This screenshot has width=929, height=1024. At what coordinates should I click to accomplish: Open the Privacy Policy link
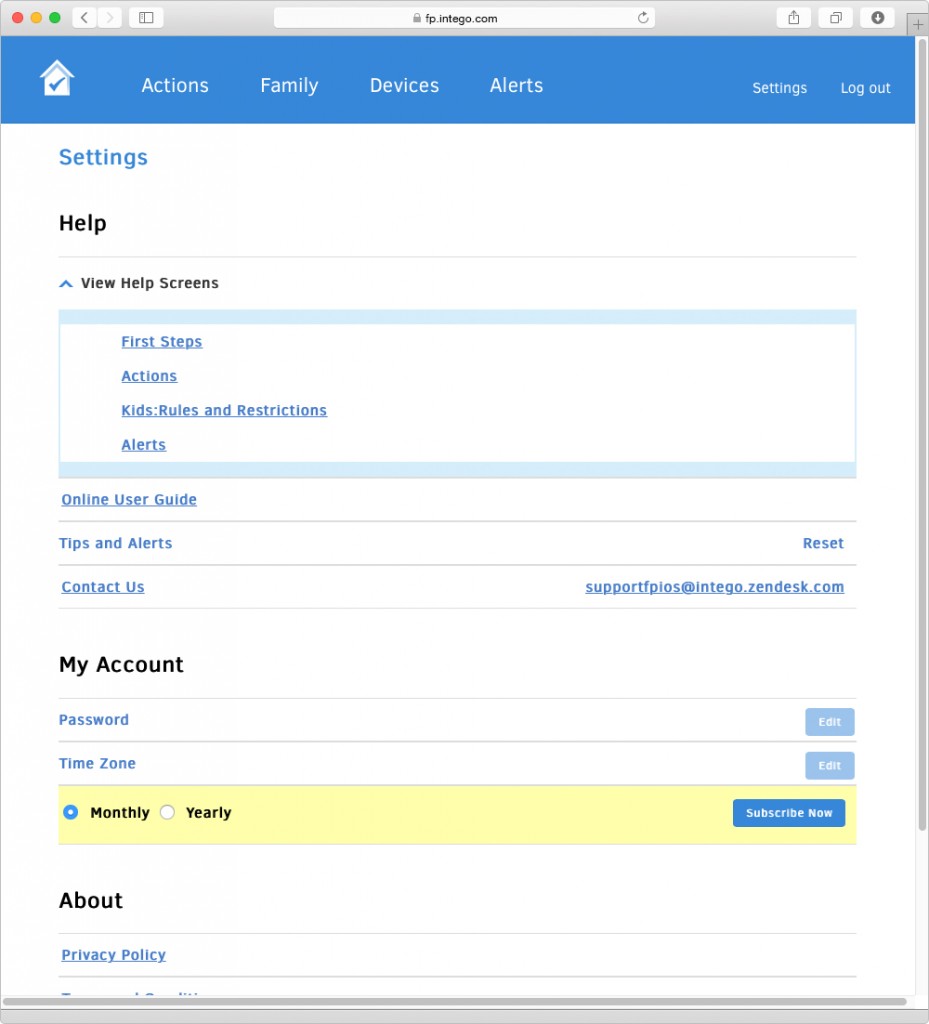coord(114,955)
